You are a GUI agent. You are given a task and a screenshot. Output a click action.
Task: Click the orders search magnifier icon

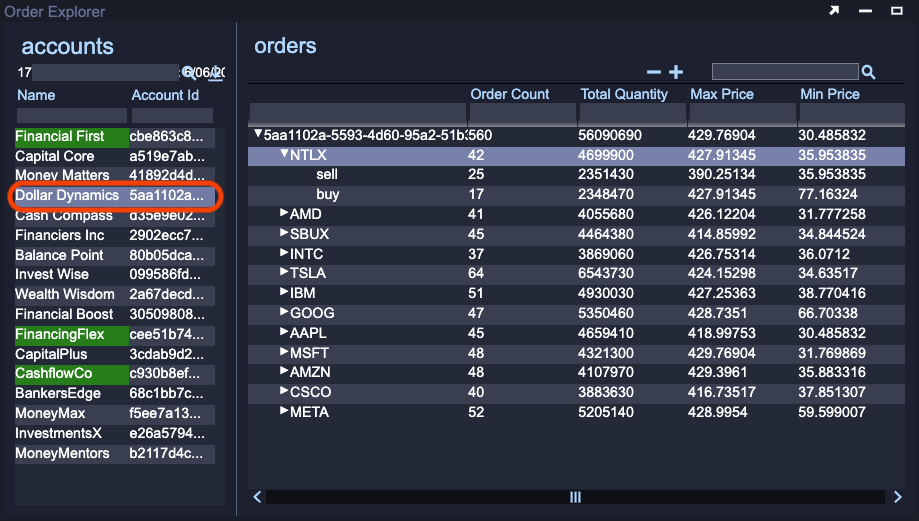click(x=868, y=72)
